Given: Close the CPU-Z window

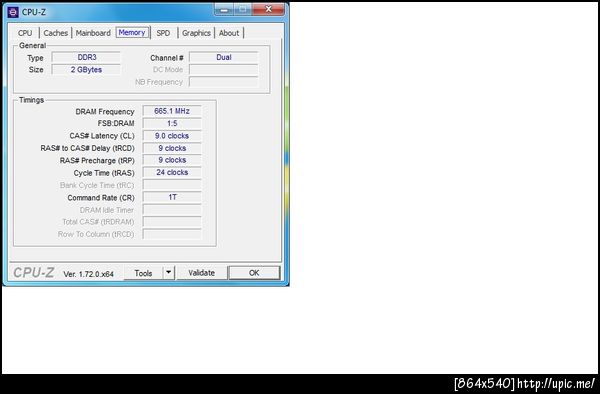Looking at the screenshot, I should click(x=269, y=9).
